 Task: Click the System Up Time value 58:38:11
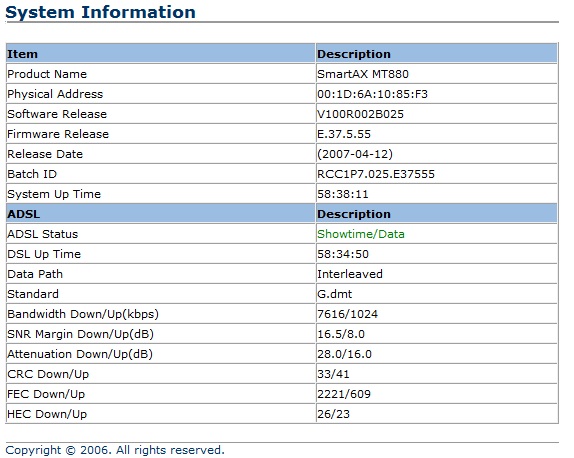tap(343, 194)
